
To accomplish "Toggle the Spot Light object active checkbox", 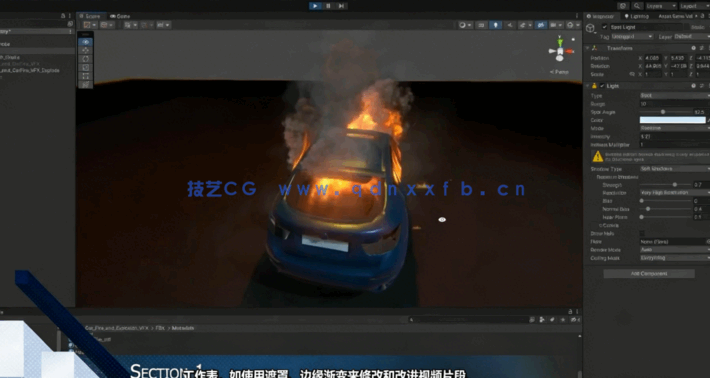I will 604,27.
